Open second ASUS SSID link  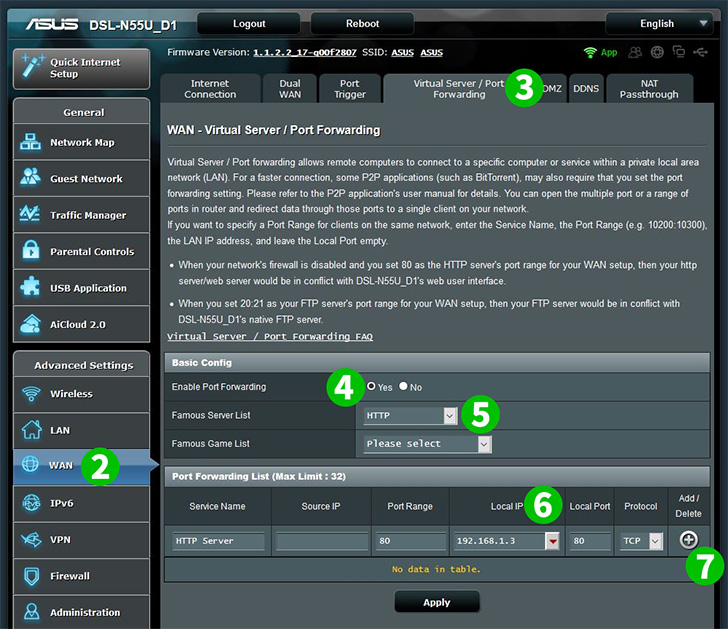tap(432, 52)
